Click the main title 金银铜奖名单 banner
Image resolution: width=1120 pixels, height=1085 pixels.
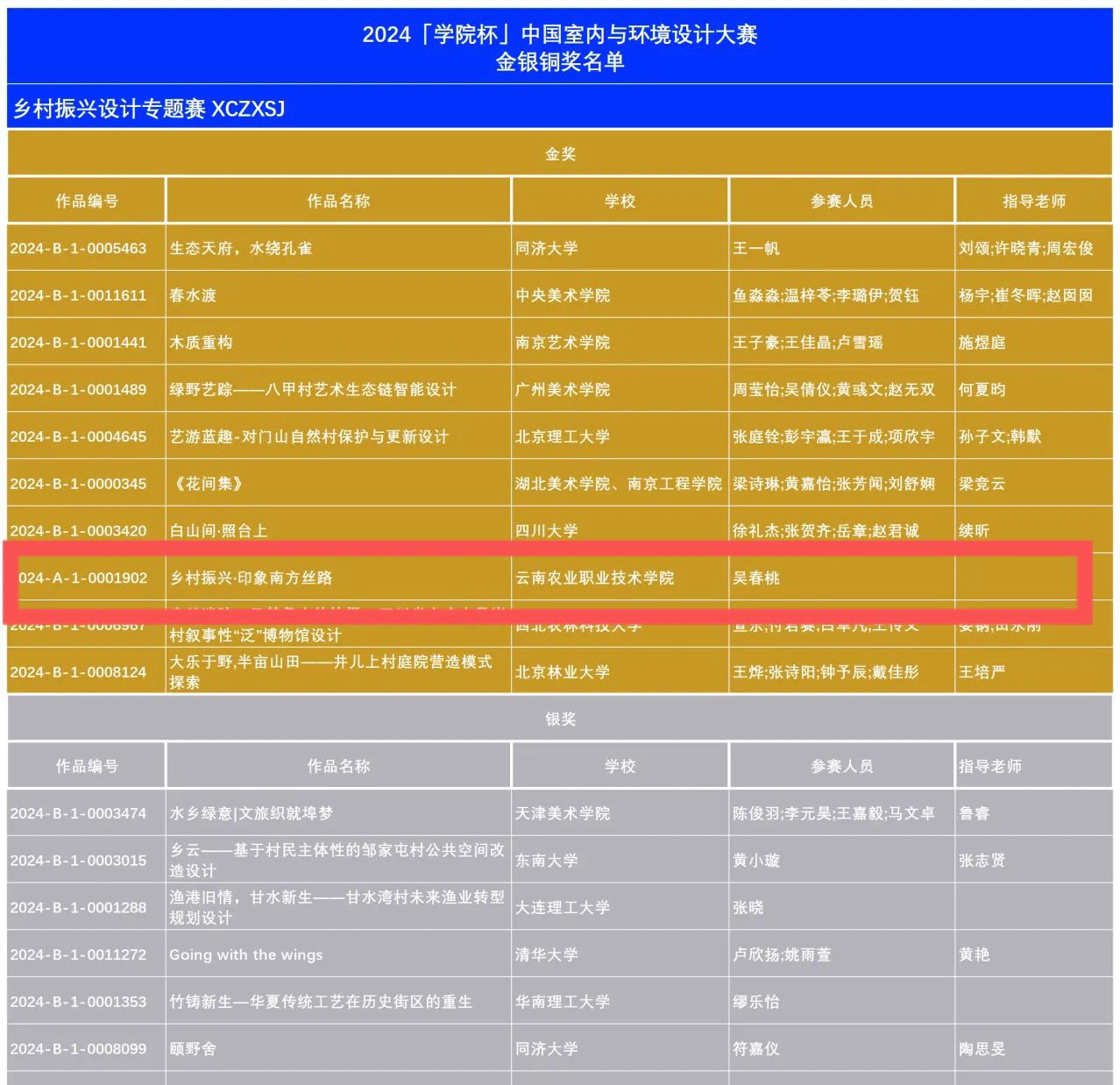pos(560,62)
